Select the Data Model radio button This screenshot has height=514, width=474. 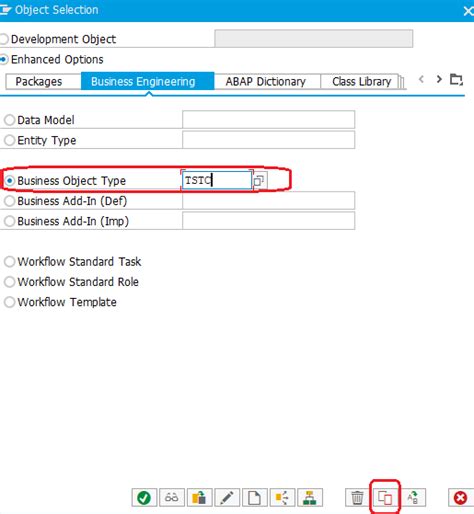coord(9,120)
